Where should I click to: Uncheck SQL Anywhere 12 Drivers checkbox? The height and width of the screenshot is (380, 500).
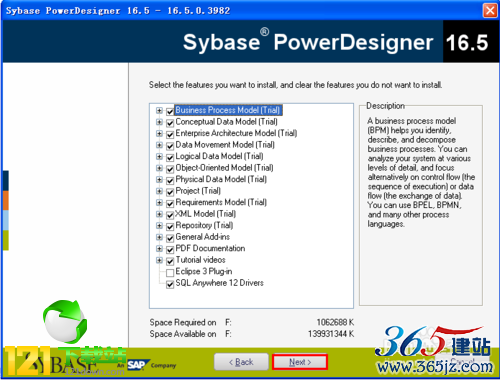[x=170, y=284]
